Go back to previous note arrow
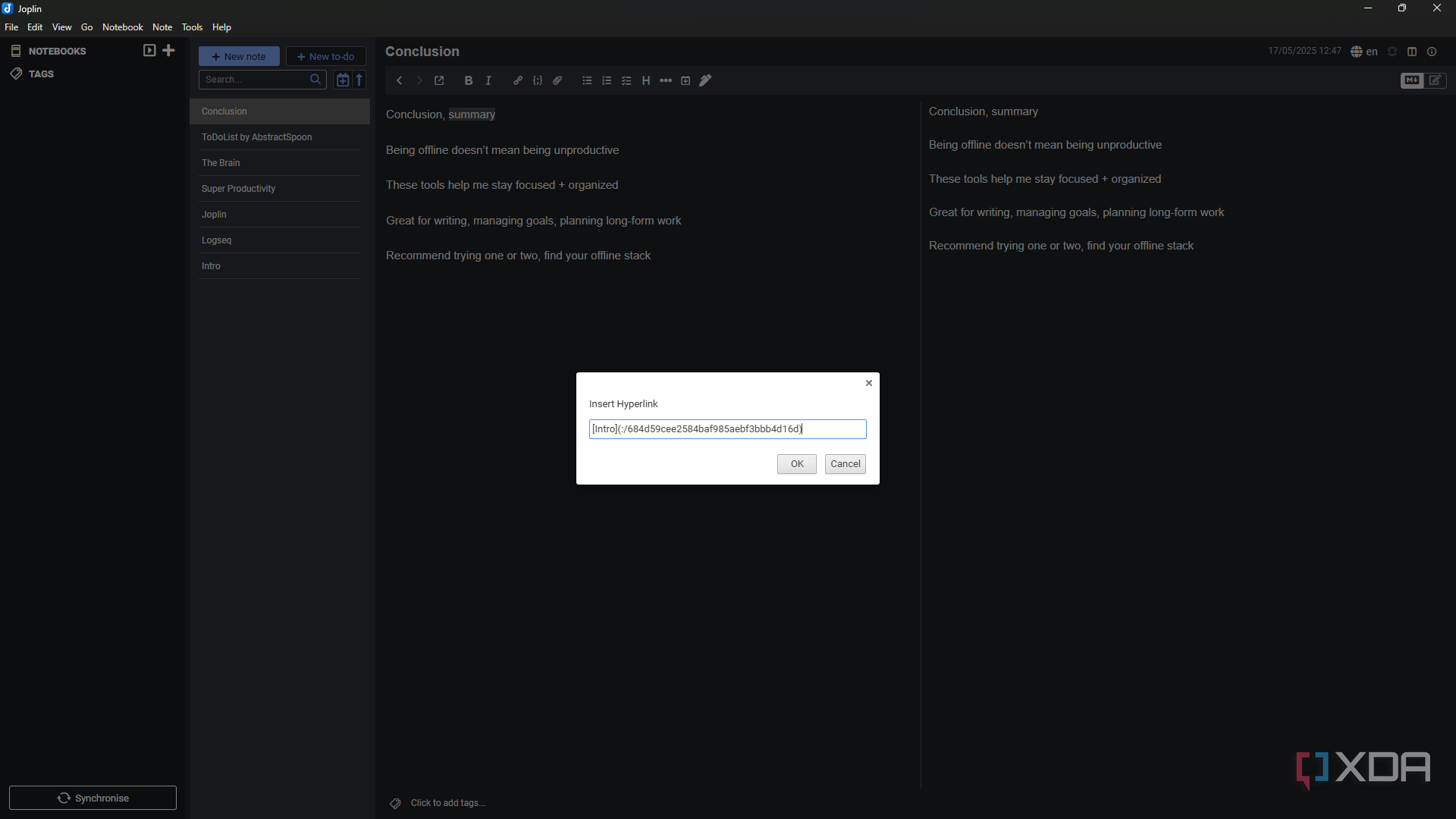1456x819 pixels. pyautogui.click(x=400, y=80)
